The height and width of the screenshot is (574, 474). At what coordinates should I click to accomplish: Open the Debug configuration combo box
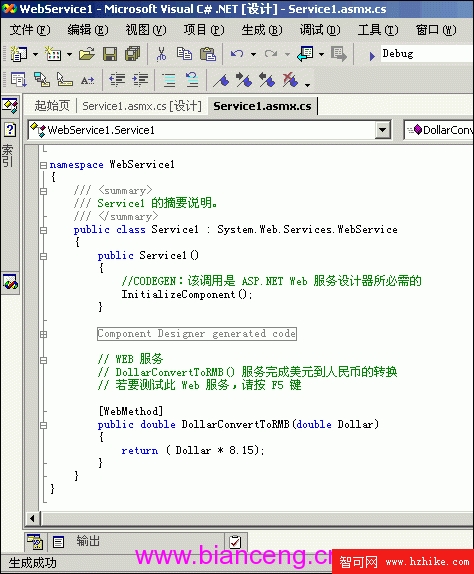point(427,54)
